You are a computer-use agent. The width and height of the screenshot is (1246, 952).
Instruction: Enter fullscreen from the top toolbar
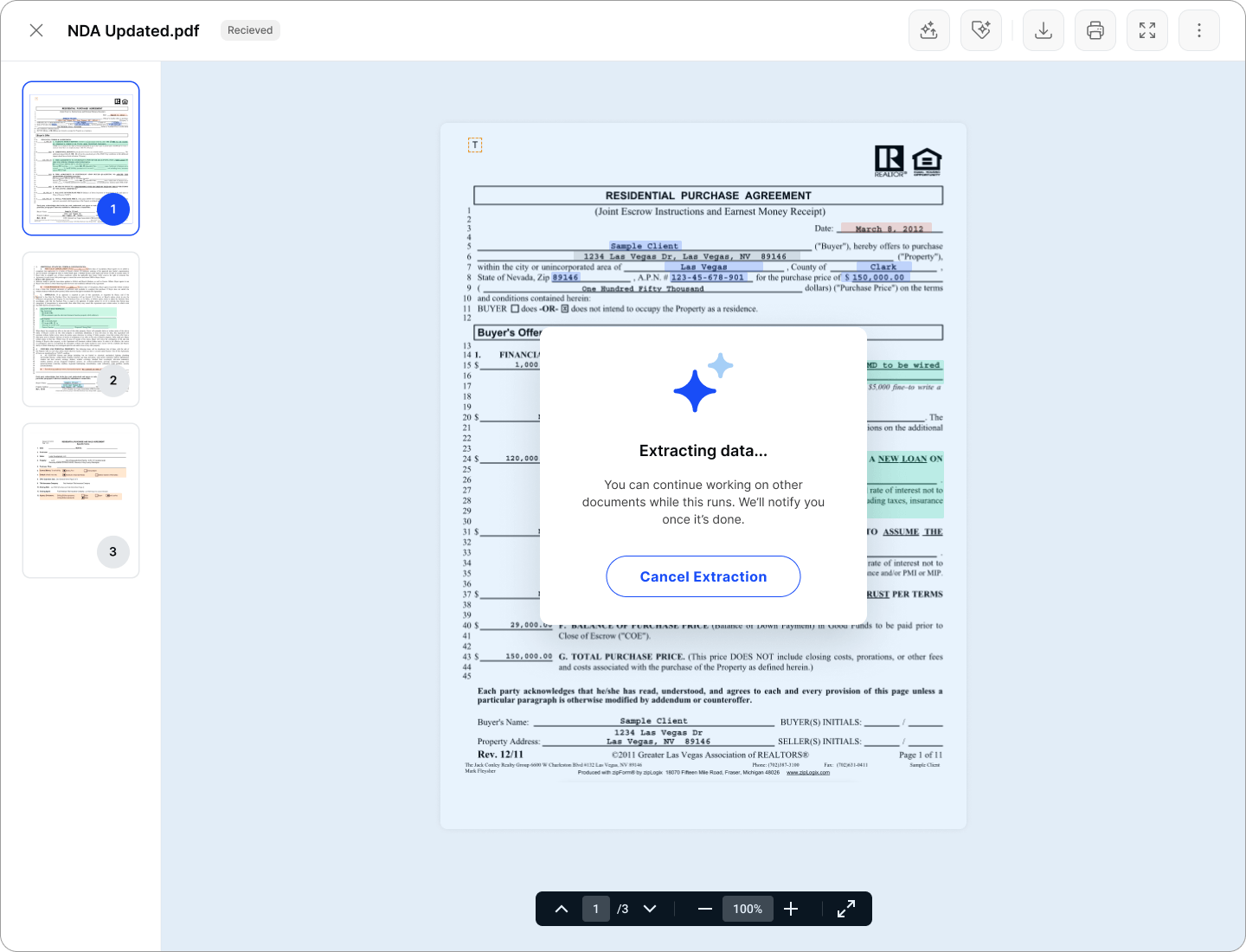pos(1147,31)
